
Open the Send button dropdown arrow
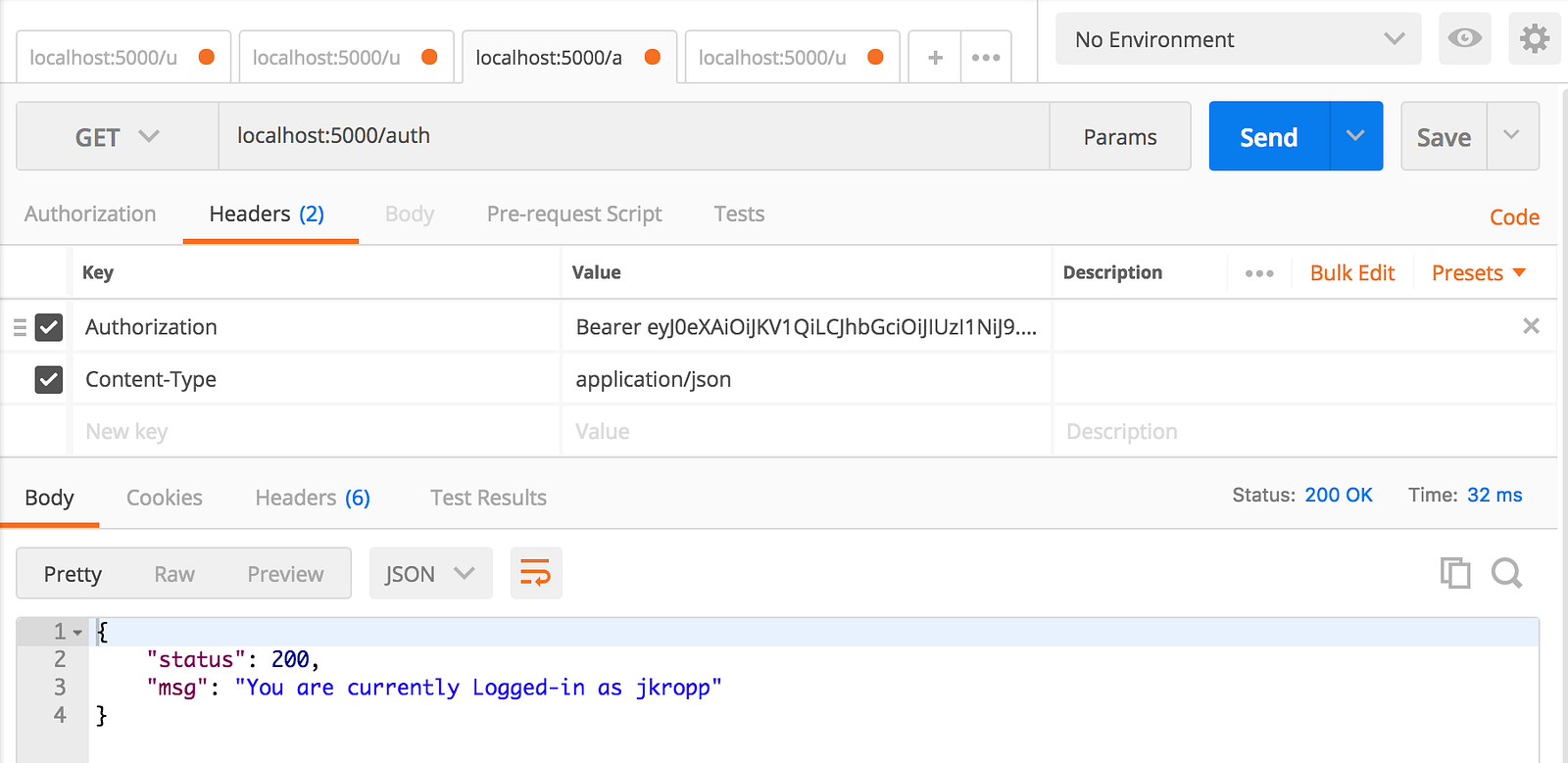click(x=1355, y=136)
